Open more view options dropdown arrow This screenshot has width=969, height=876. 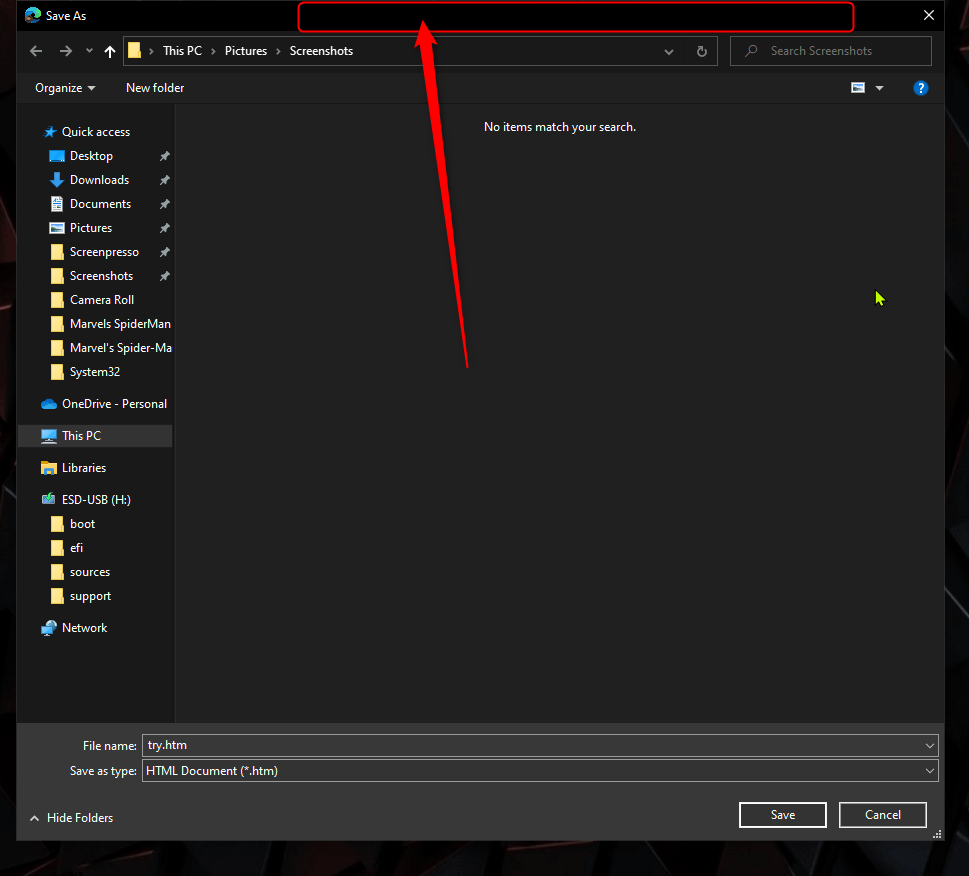[879, 88]
